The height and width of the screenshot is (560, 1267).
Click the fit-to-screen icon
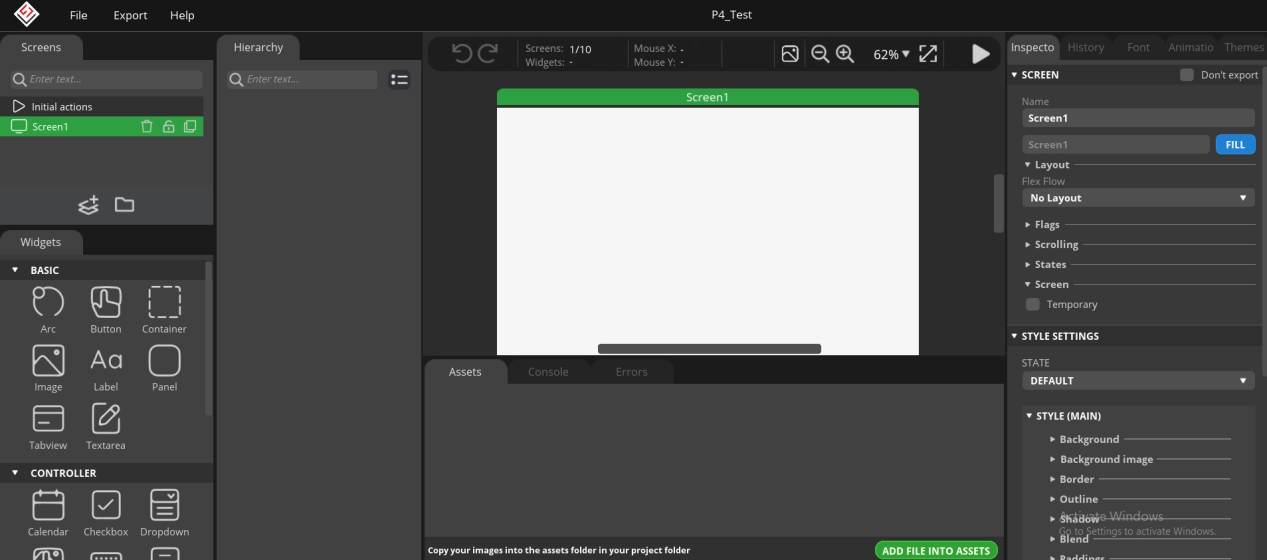point(928,54)
